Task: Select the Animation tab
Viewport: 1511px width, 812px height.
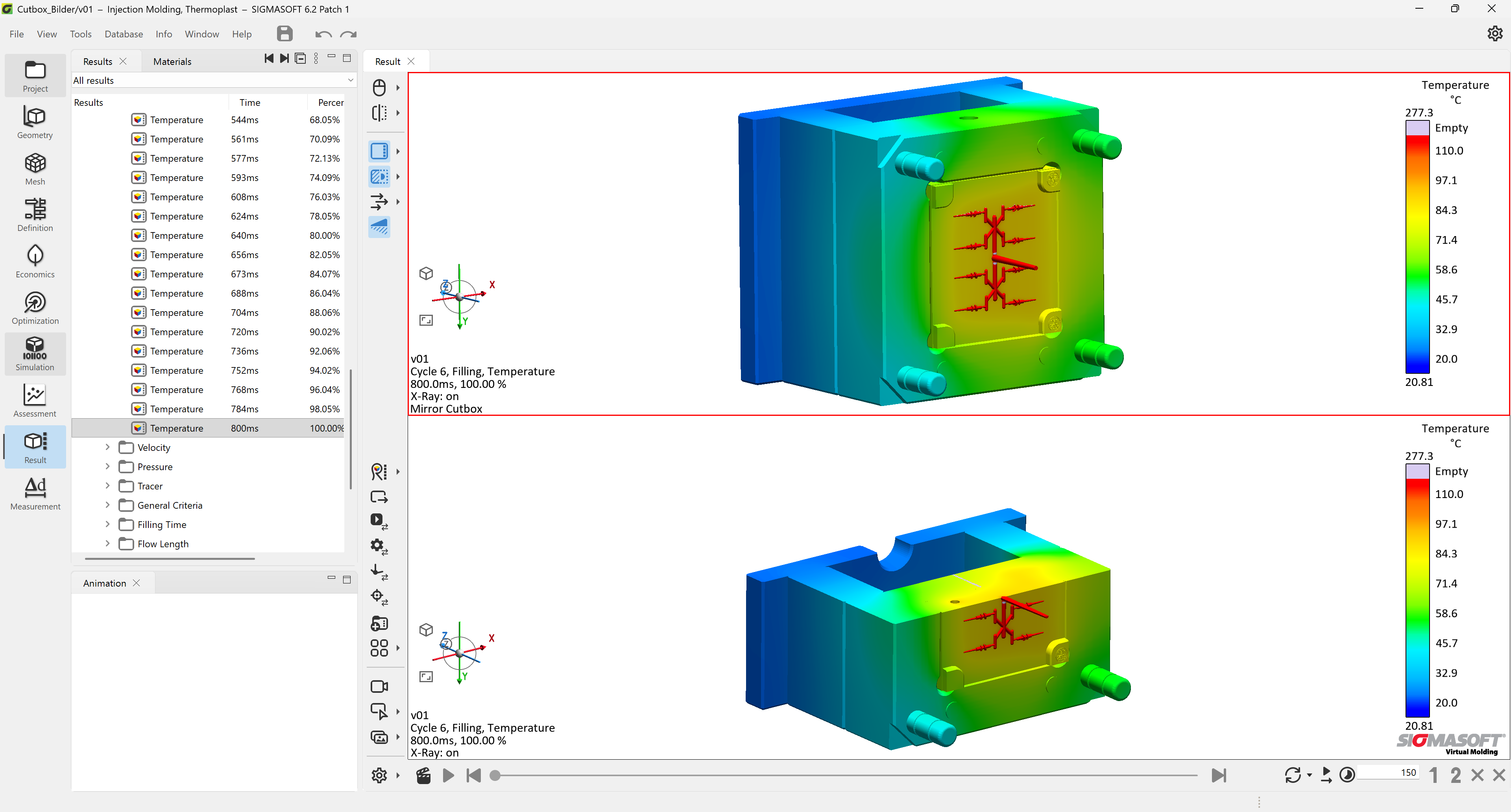Action: (104, 583)
